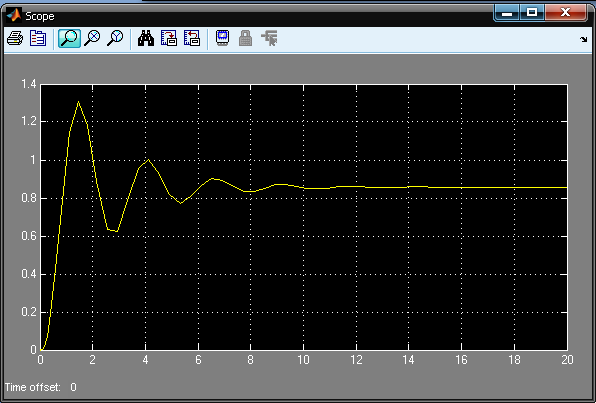Screen dimensions: 596x403
Task: Click the x-axis label 6
Action: coord(198,360)
